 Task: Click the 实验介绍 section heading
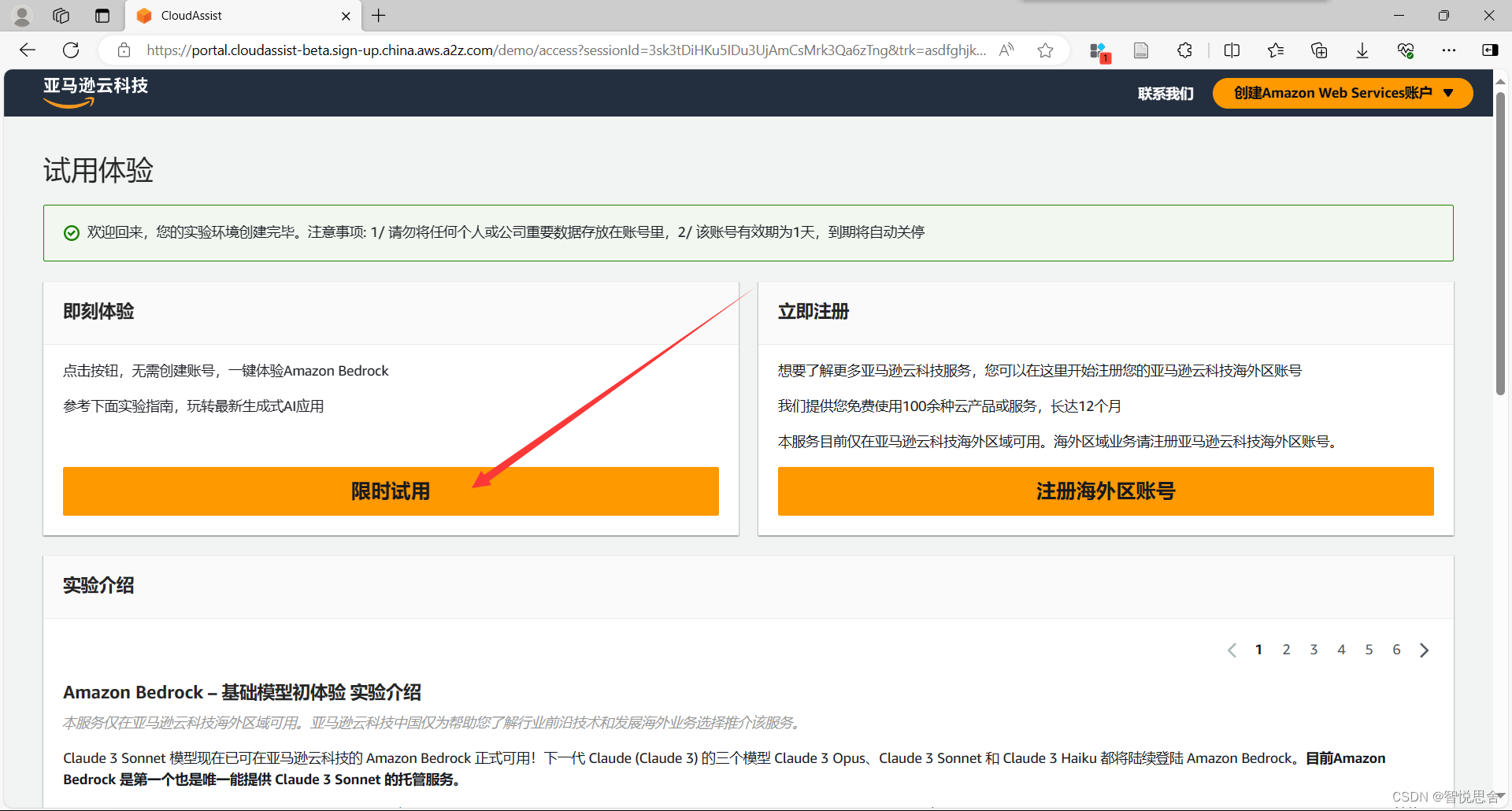point(98,586)
